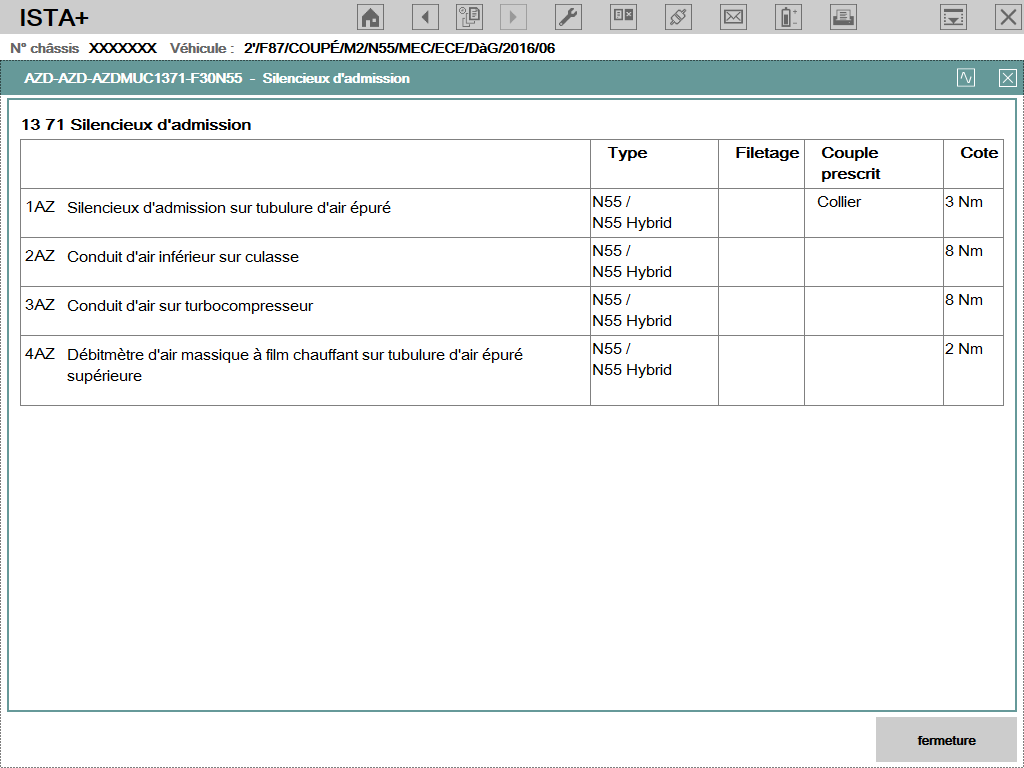
Task: Click the 13 71 Silencieux d'admission heading
Action: (136, 124)
